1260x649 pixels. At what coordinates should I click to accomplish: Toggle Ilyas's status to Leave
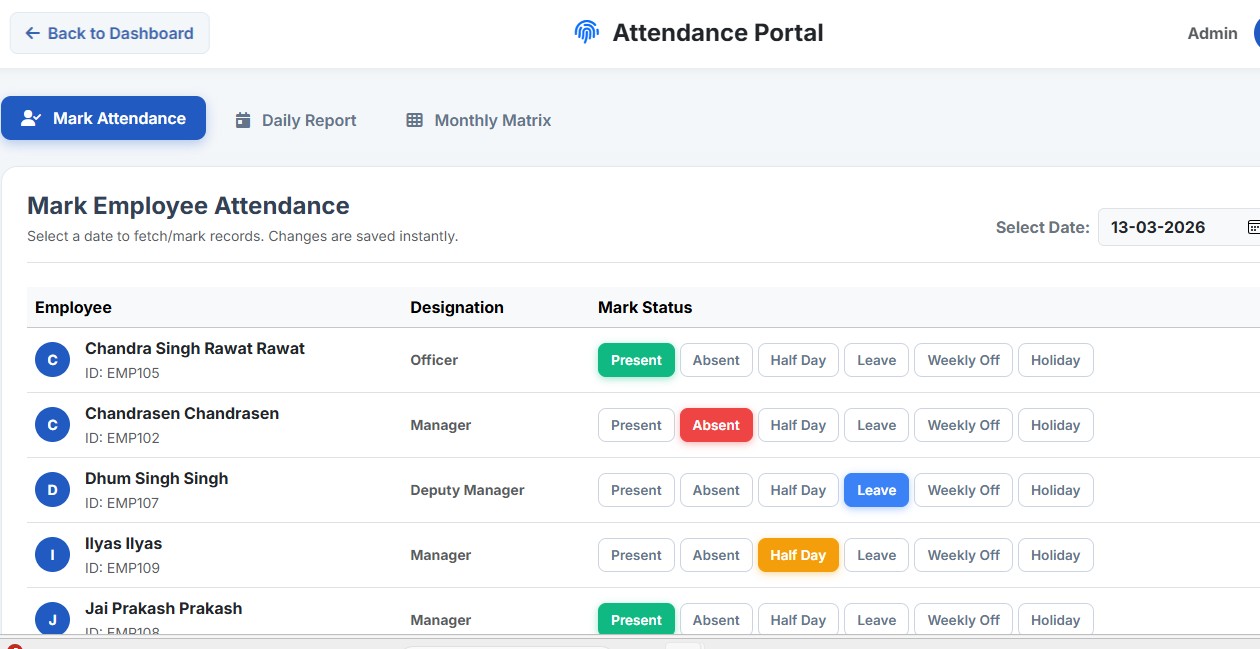[x=876, y=554]
